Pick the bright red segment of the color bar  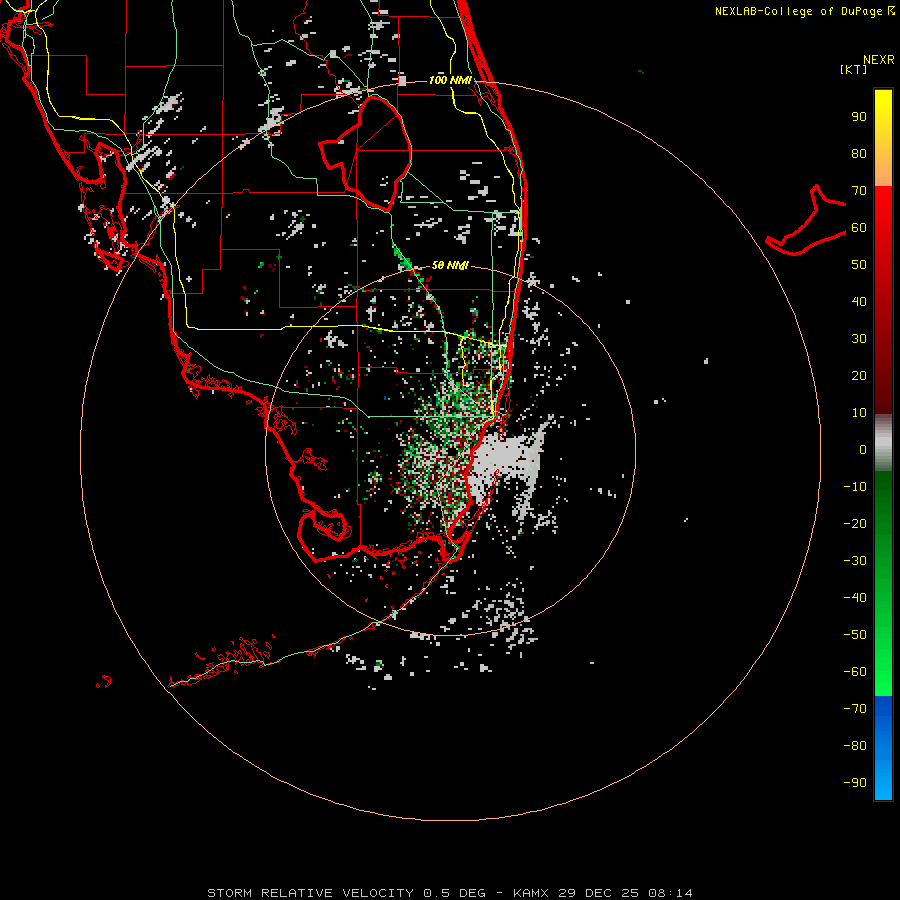click(x=883, y=218)
